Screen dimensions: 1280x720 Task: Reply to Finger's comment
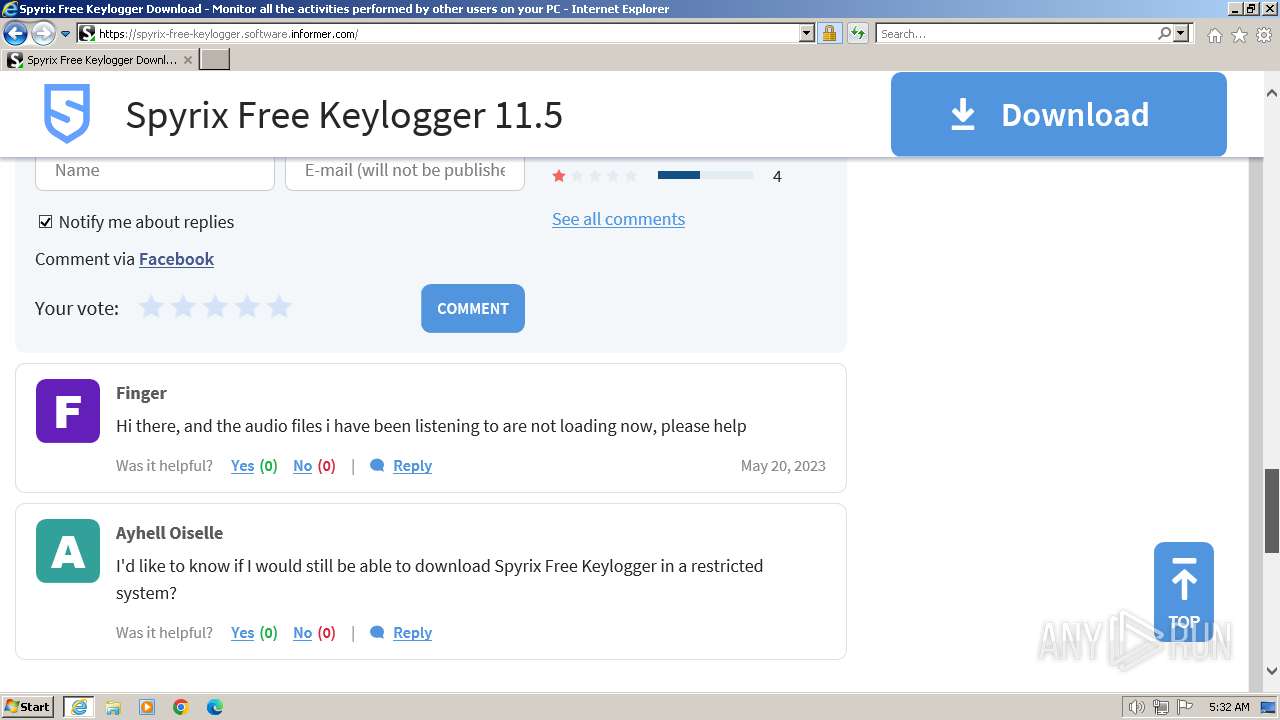412,466
